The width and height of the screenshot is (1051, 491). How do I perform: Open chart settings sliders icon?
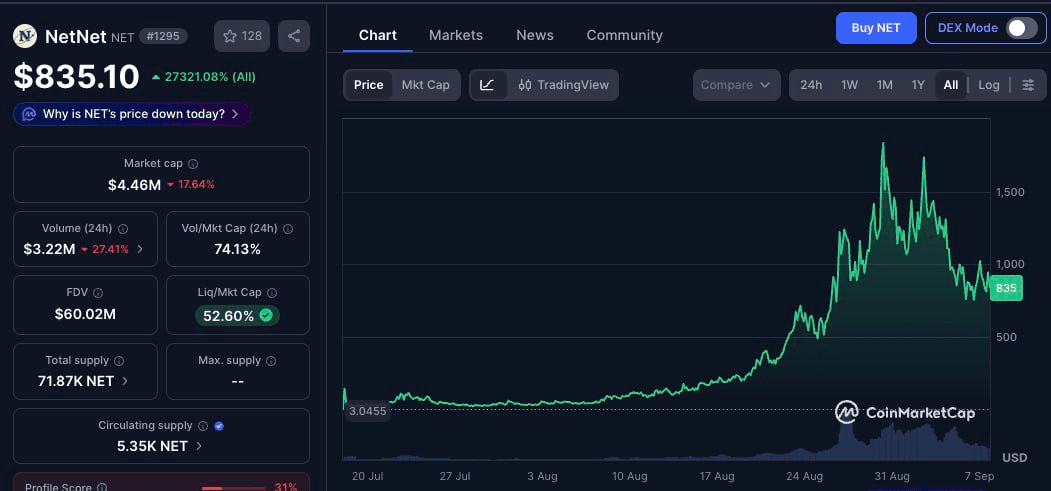tap(1028, 85)
